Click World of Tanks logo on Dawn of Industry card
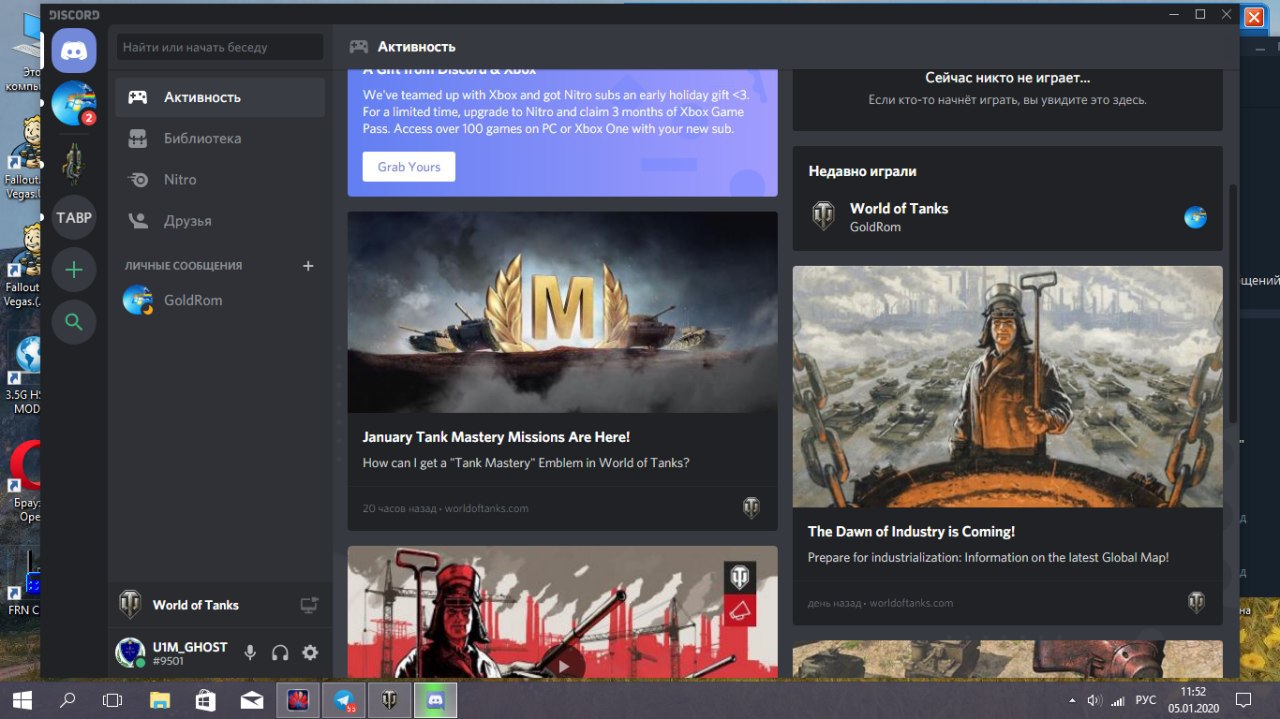 click(1196, 602)
